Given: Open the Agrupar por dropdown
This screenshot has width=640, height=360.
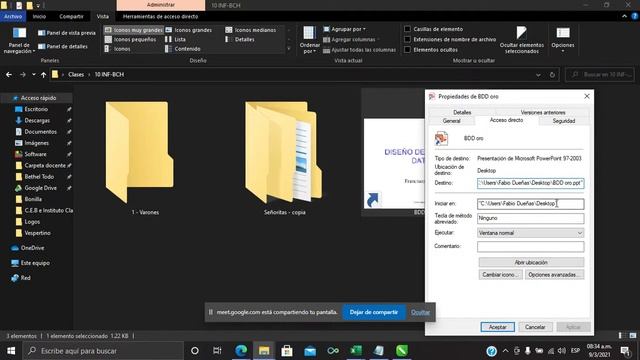Looking at the screenshot, I should (x=345, y=29).
